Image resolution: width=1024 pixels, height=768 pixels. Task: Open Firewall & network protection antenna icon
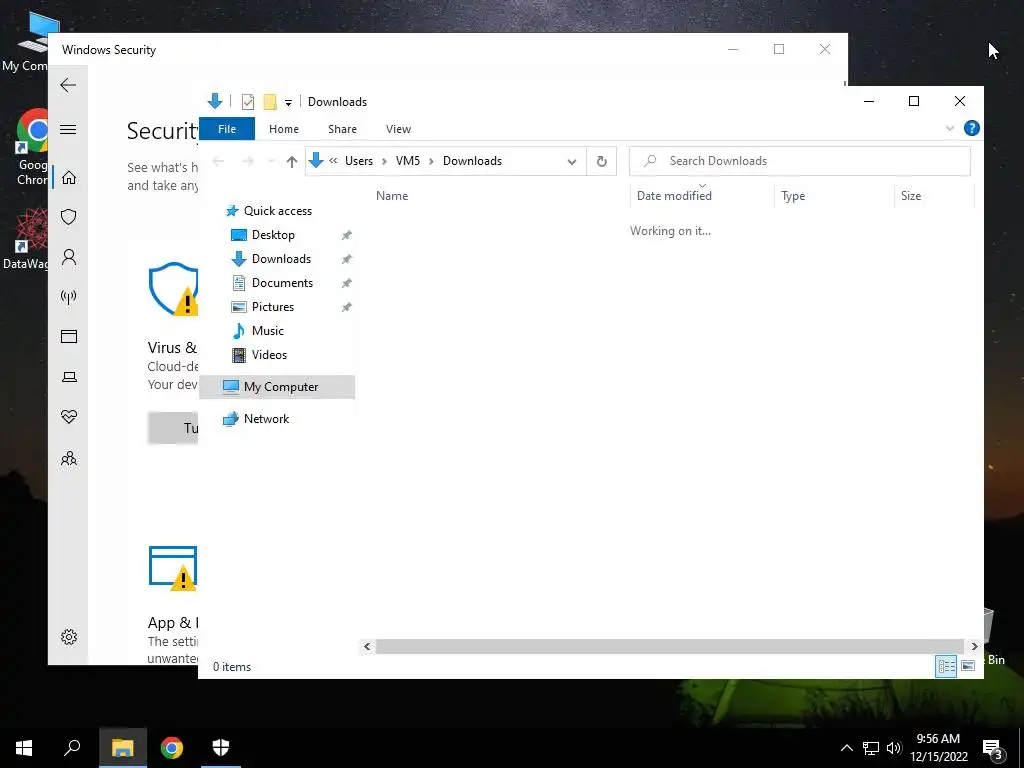(69, 297)
